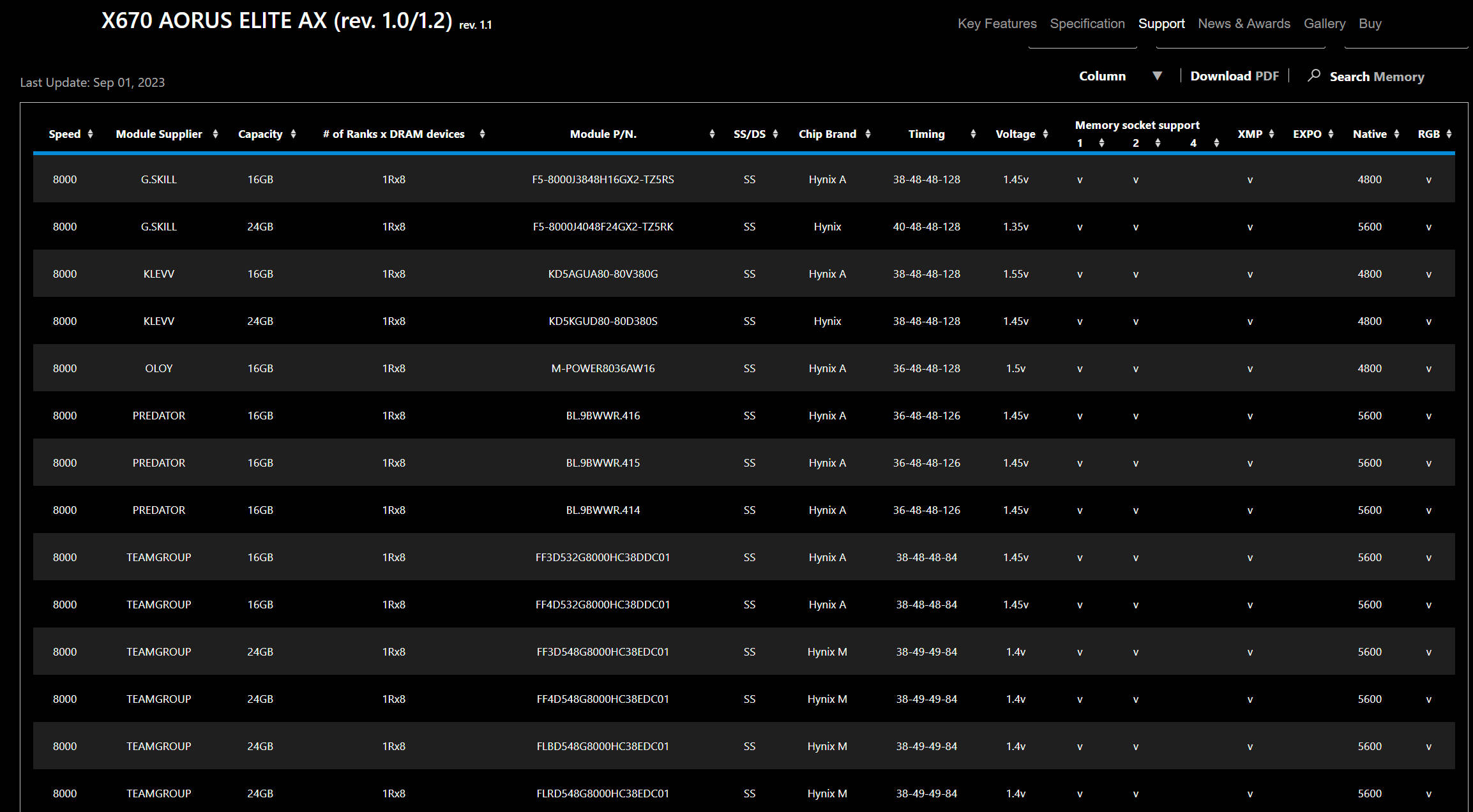Sort by Timing column arrows
Screen dimensions: 1473x812
(974, 134)
